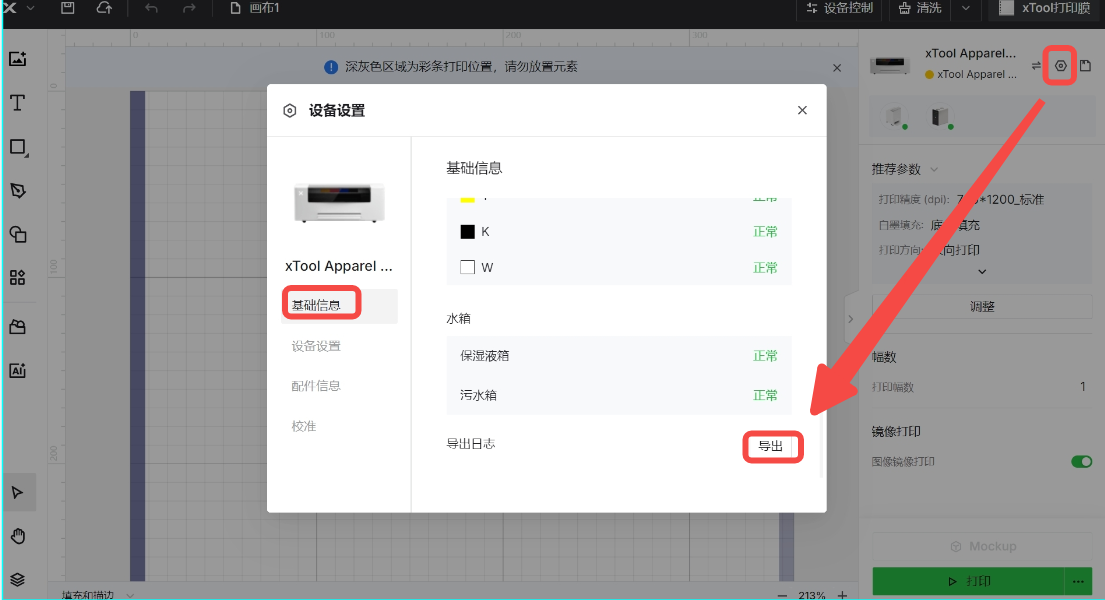This screenshot has height=600, width=1105.
Task: Toggle the 图像镜像打印 mirror print switch
Action: (x=1081, y=462)
